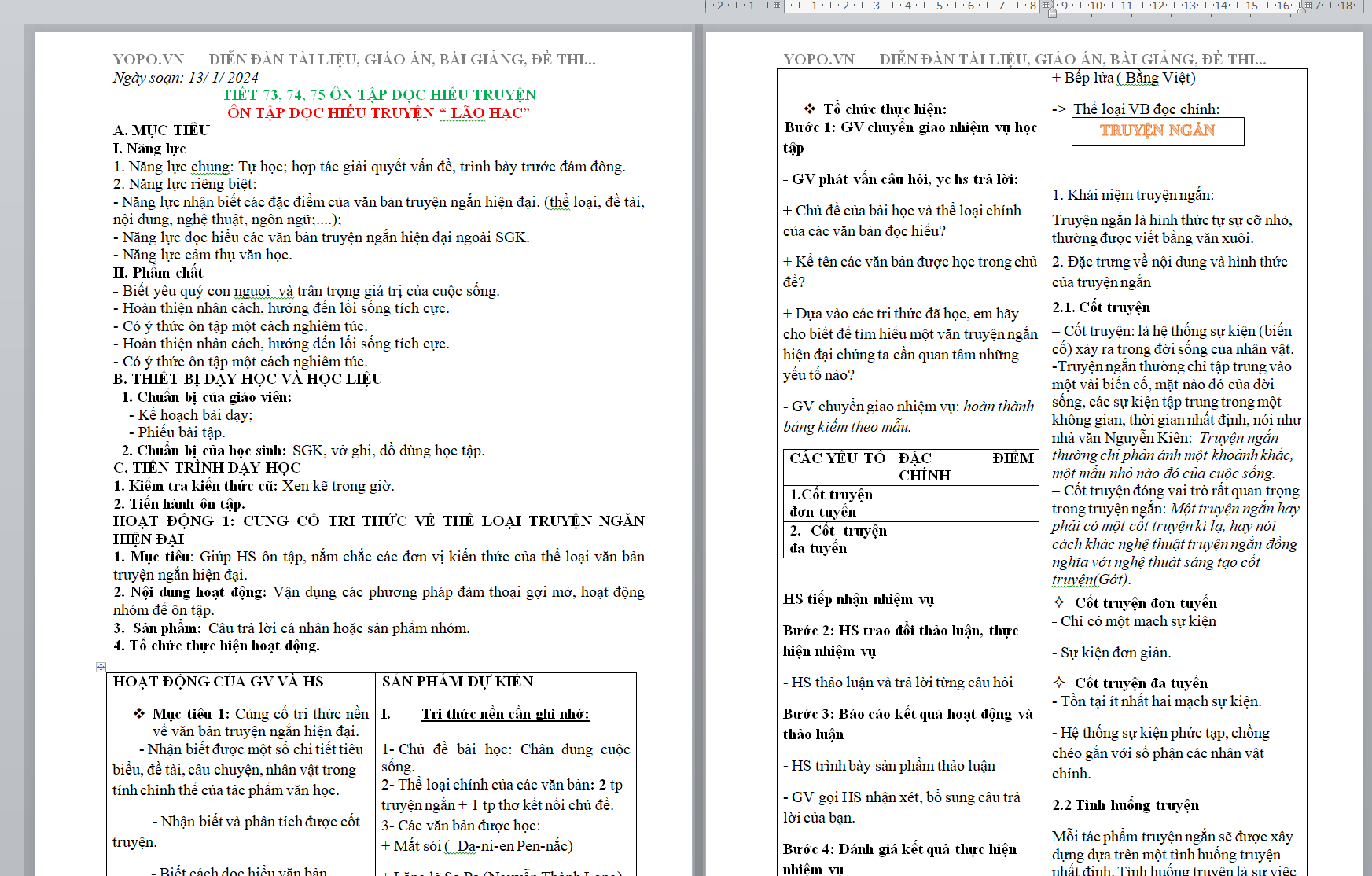
Task: Click the heading 'I. Năng lực'
Action: coord(149,149)
